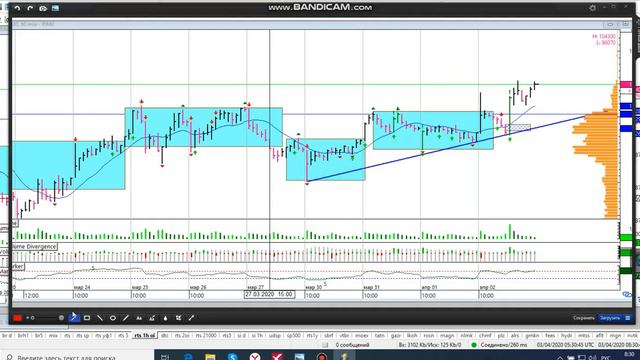The width and height of the screenshot is (640, 360).
Task: Select the highlighted arrow drawing tool
Action: pyautogui.click(x=74, y=317)
